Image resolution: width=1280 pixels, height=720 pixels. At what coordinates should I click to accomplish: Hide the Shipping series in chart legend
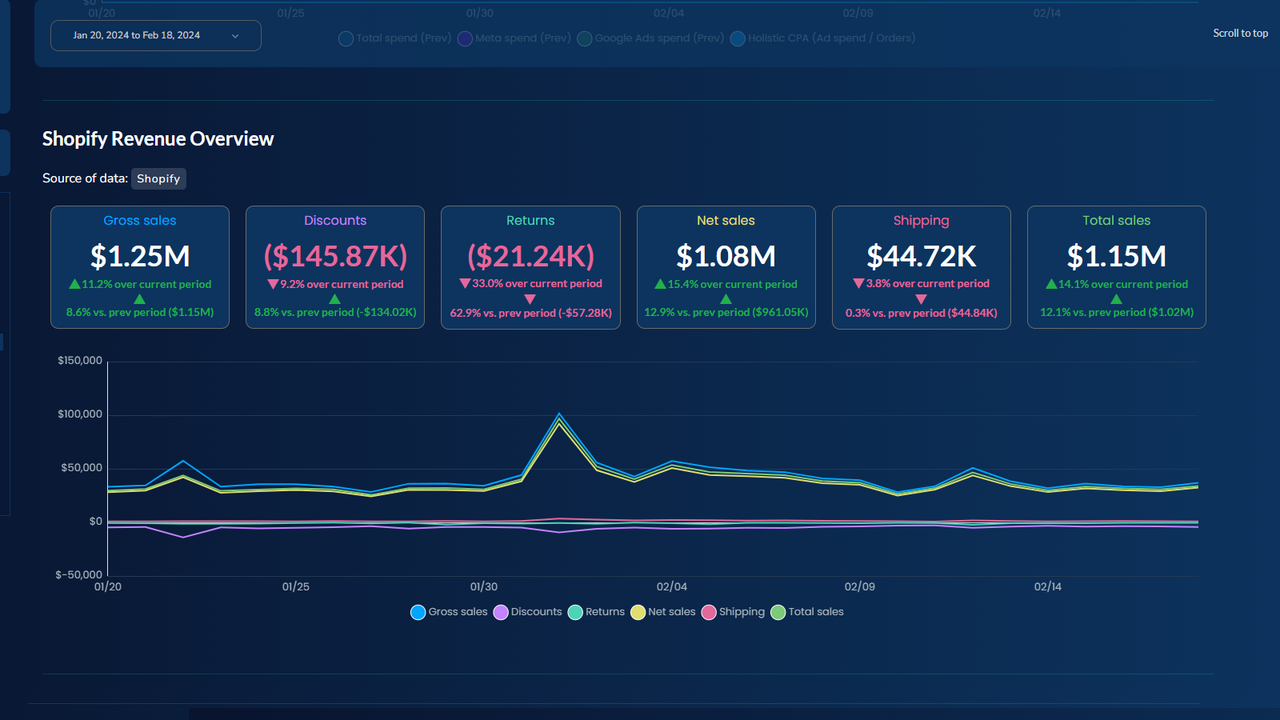733,612
